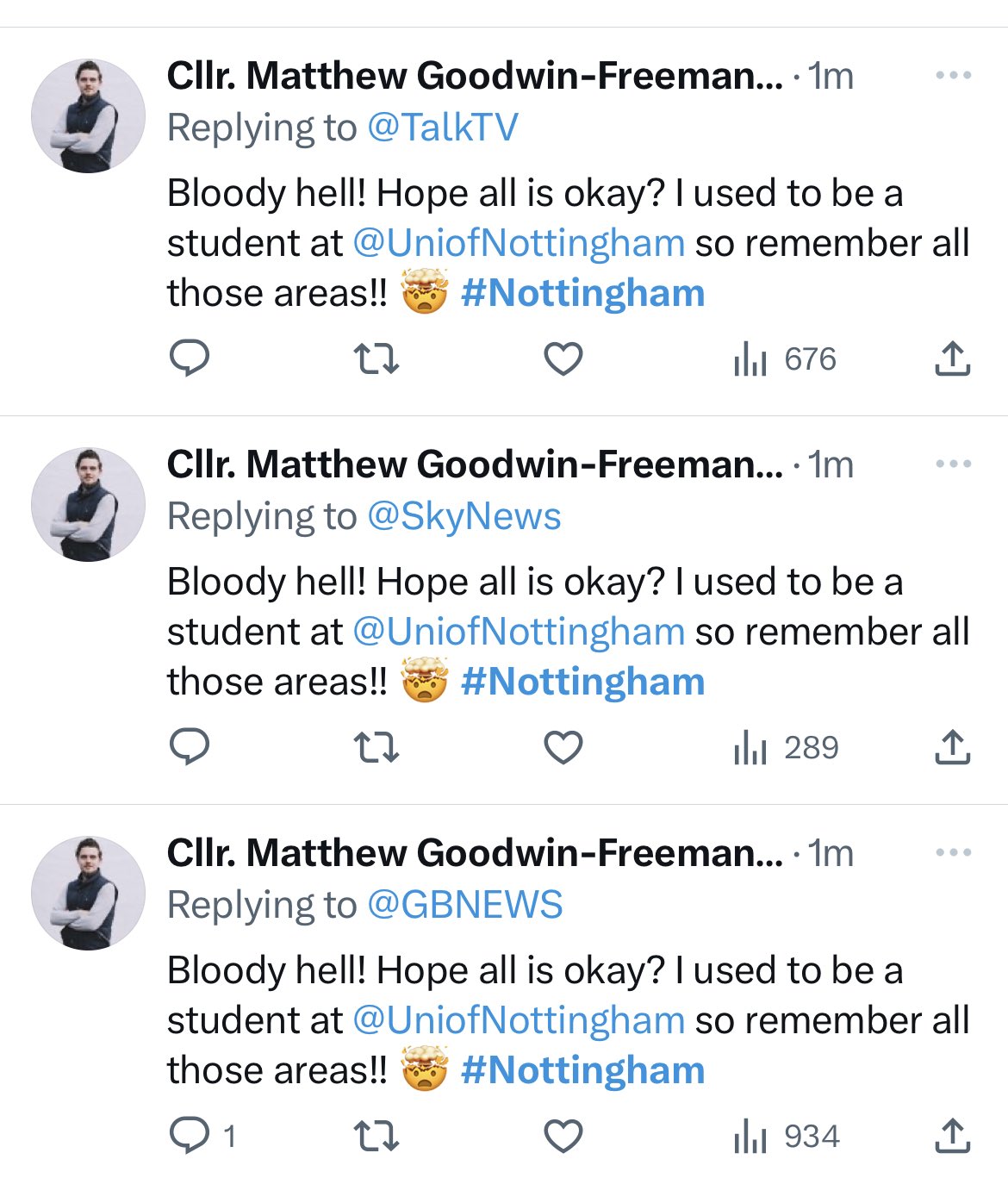Open more options on the @TalkTV reply

(x=953, y=76)
